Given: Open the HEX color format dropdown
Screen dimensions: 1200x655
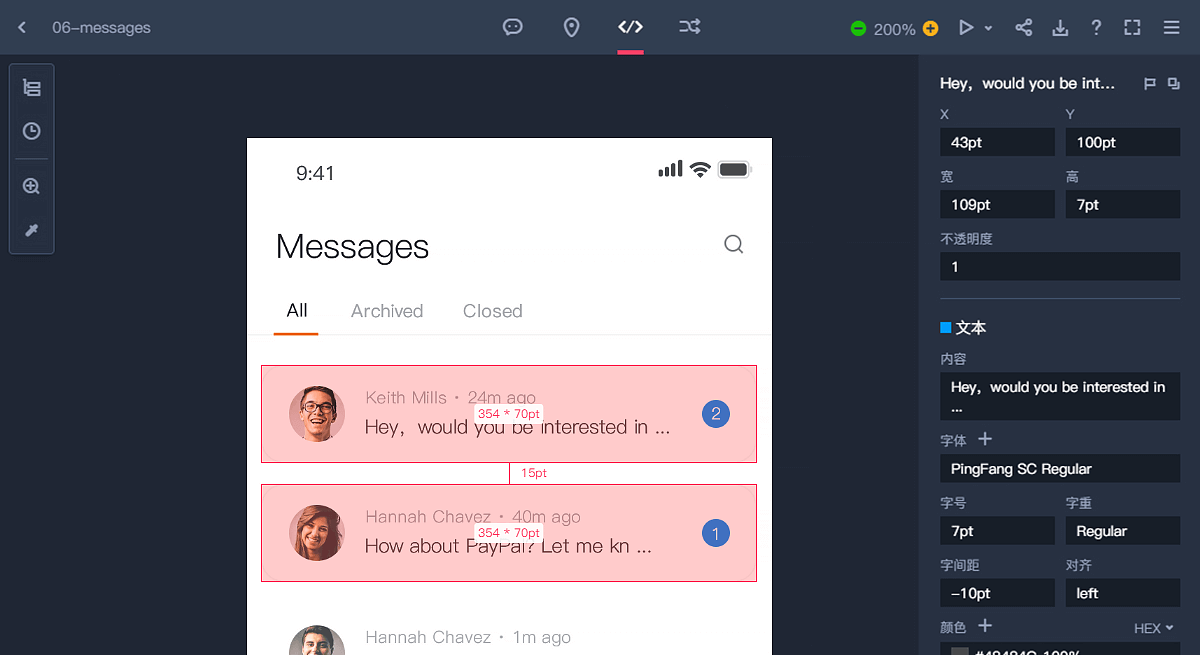Looking at the screenshot, I should [x=1153, y=628].
